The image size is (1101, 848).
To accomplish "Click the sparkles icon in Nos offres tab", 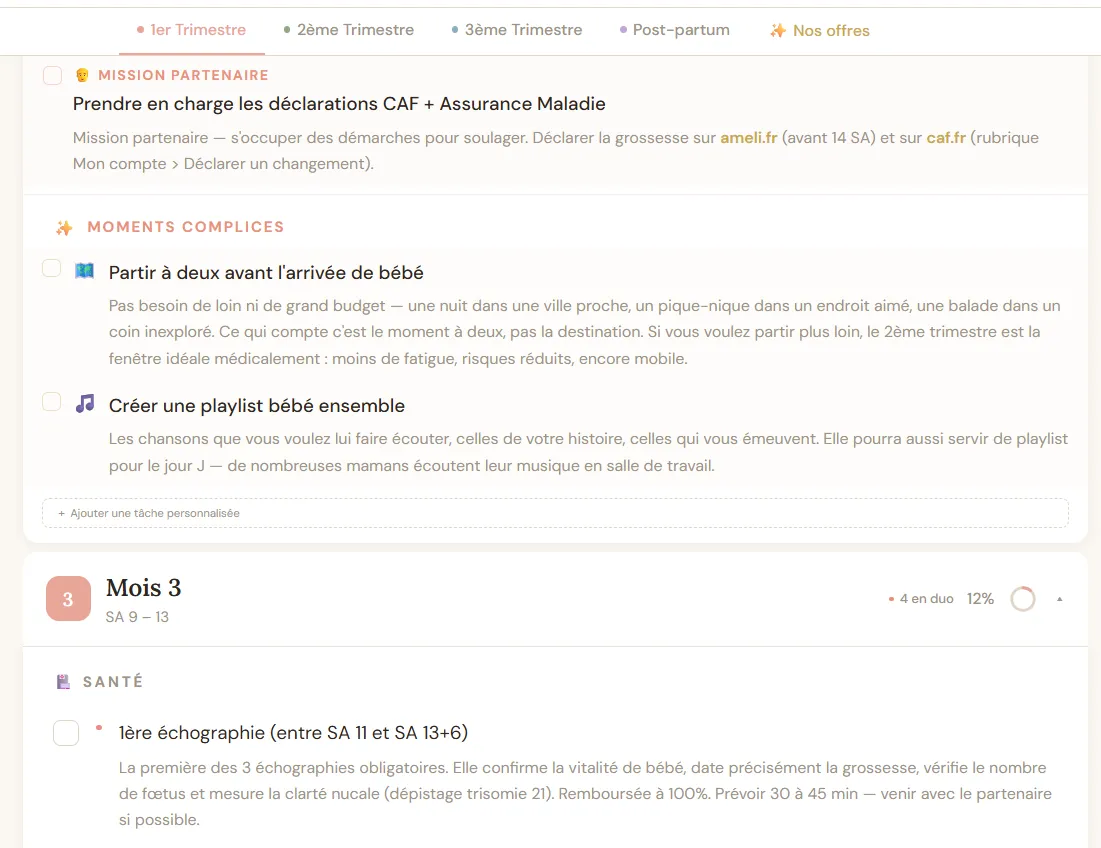I will pyautogui.click(x=777, y=31).
